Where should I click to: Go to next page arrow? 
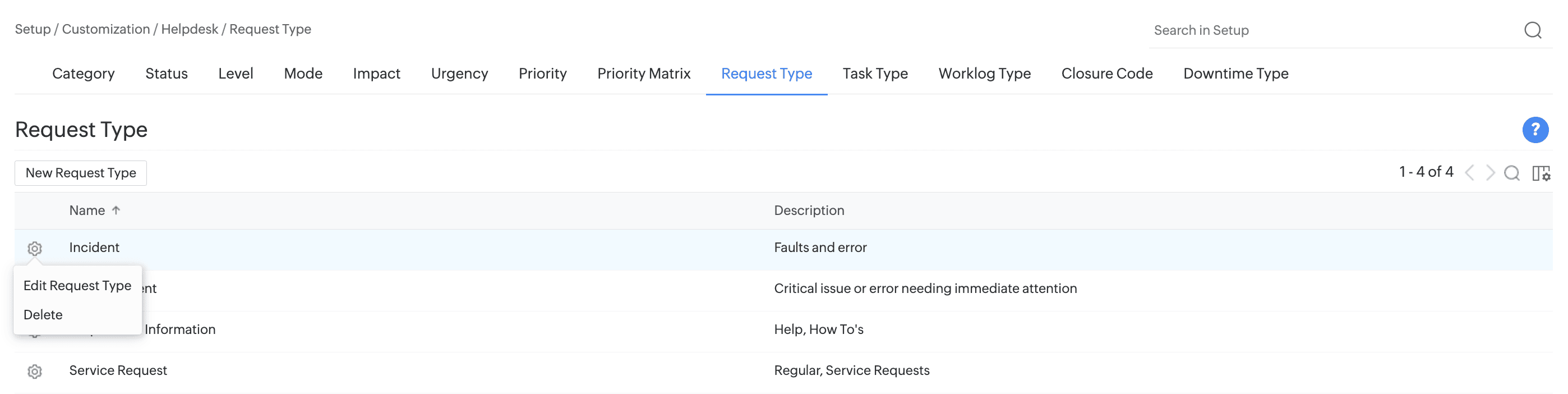[1490, 173]
